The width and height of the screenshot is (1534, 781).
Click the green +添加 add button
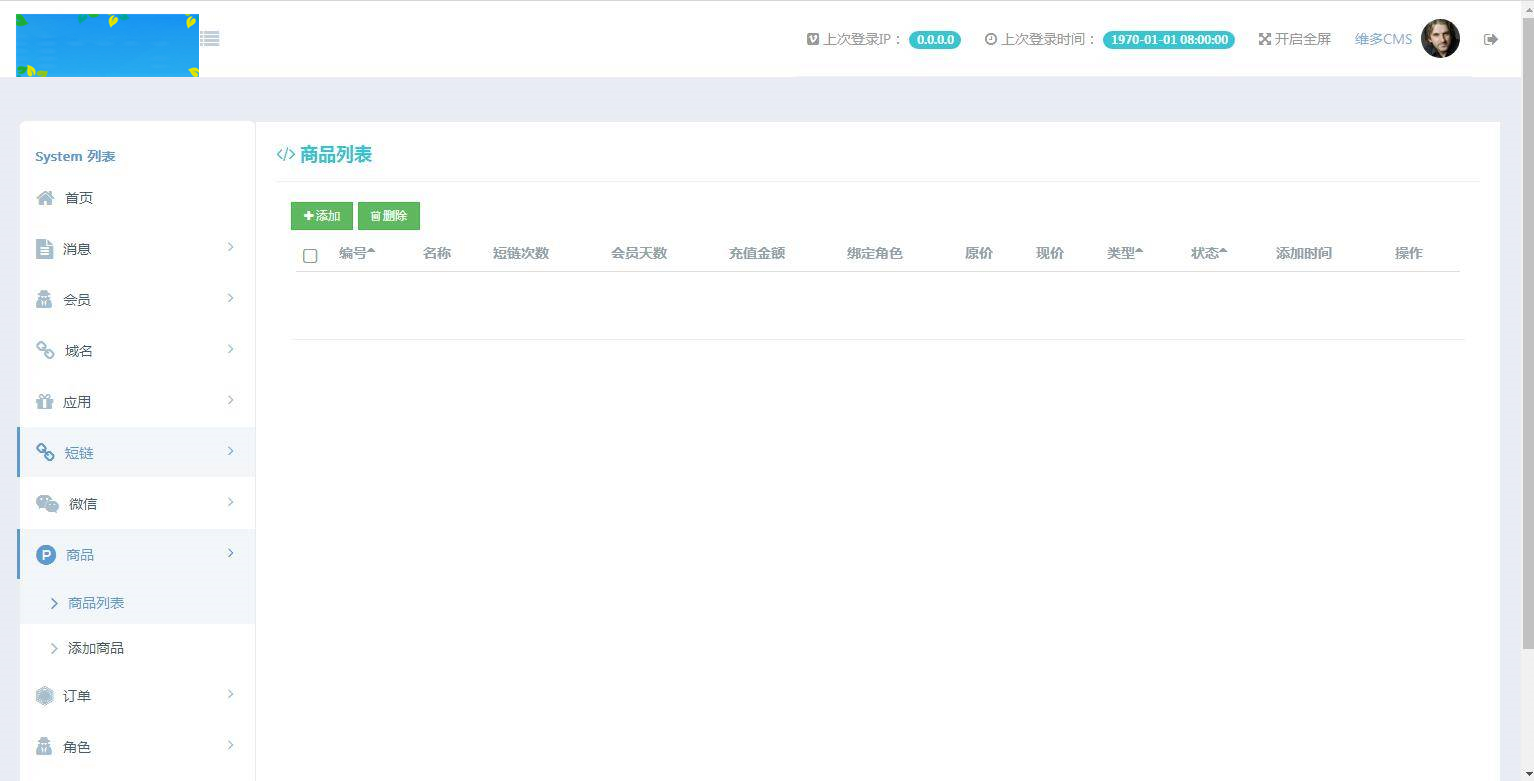click(321, 215)
